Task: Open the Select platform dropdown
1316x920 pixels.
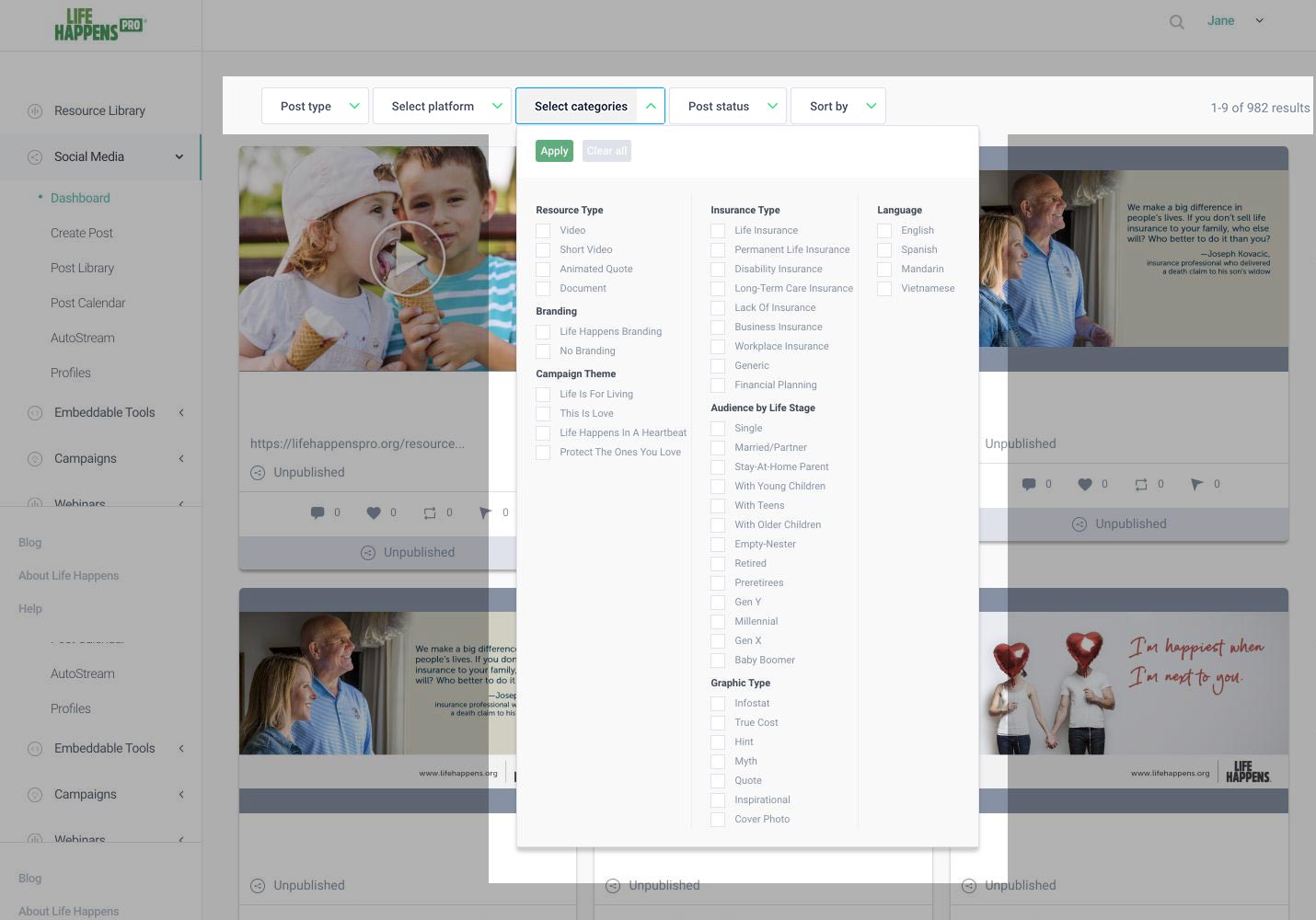Action: [x=442, y=106]
